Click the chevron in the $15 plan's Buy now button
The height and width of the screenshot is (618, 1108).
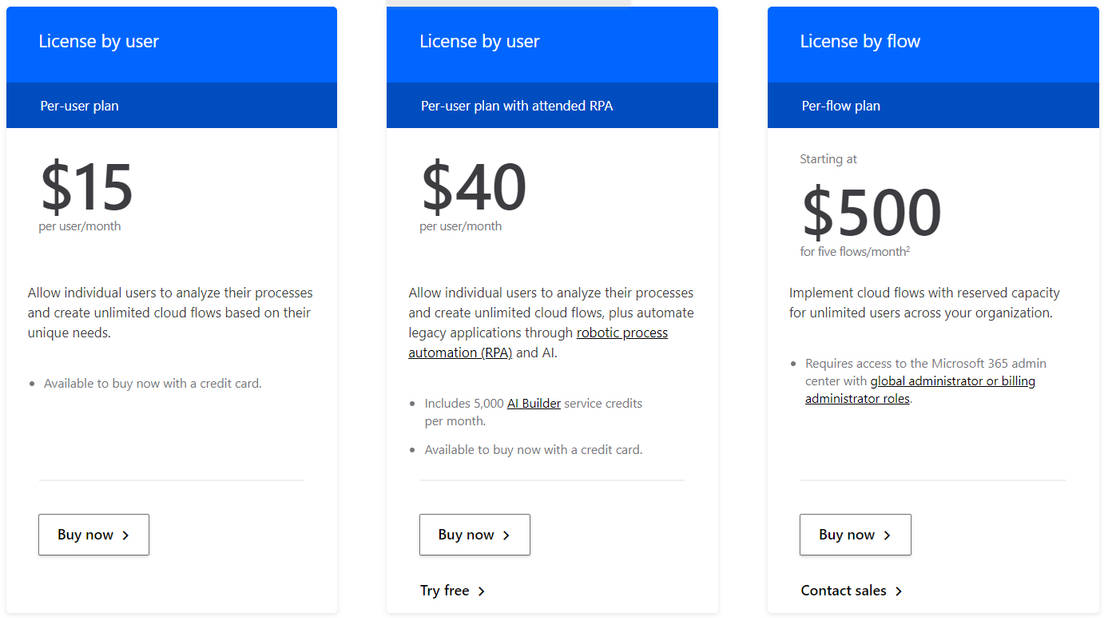pos(125,535)
